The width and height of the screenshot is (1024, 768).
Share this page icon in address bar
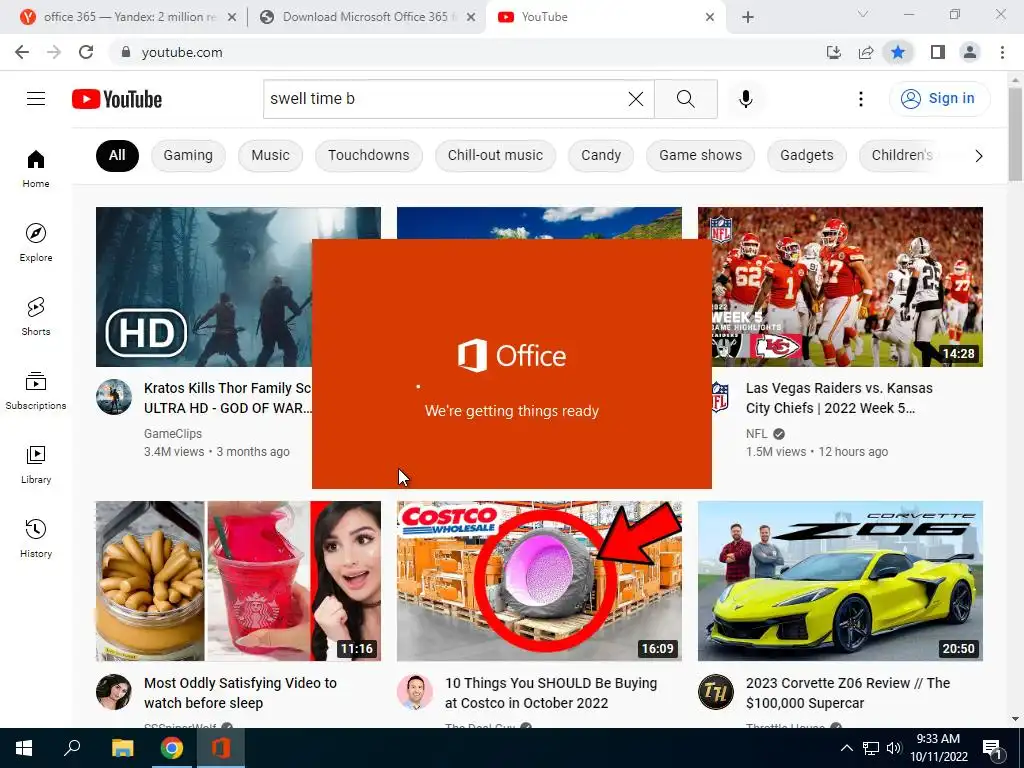pyautogui.click(x=866, y=52)
